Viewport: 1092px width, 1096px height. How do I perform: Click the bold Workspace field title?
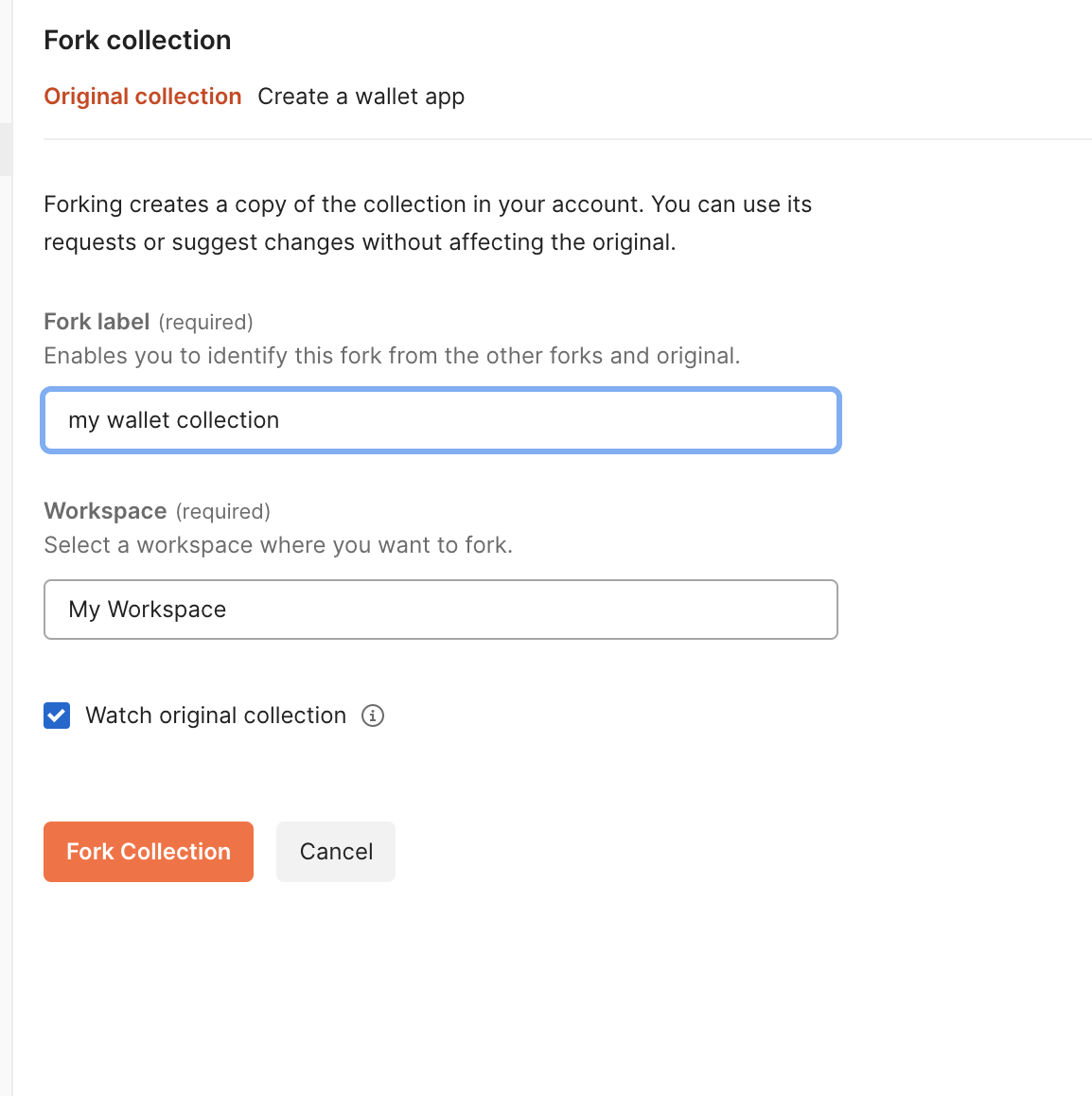tap(105, 511)
